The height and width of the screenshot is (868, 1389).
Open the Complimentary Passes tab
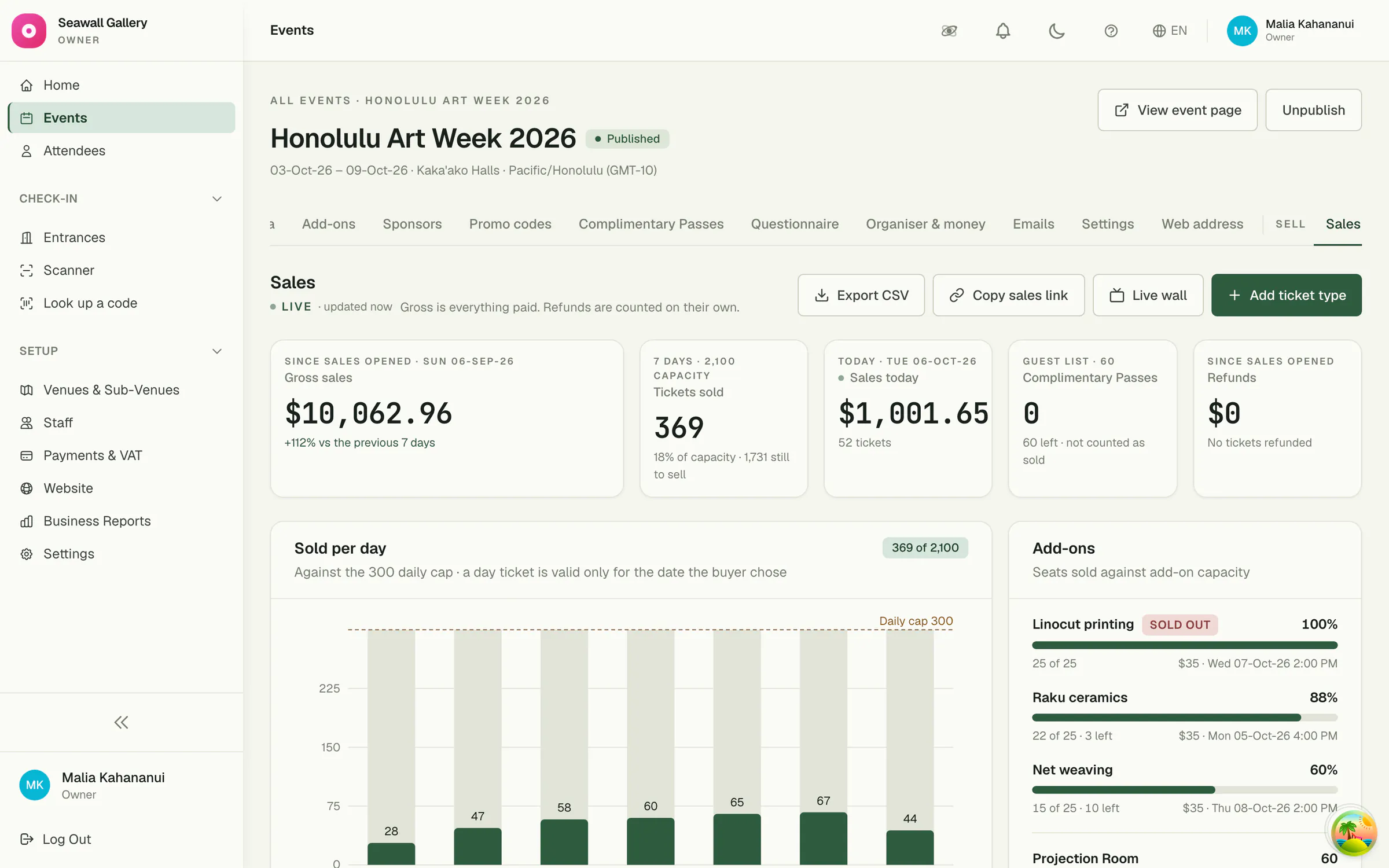(x=651, y=224)
